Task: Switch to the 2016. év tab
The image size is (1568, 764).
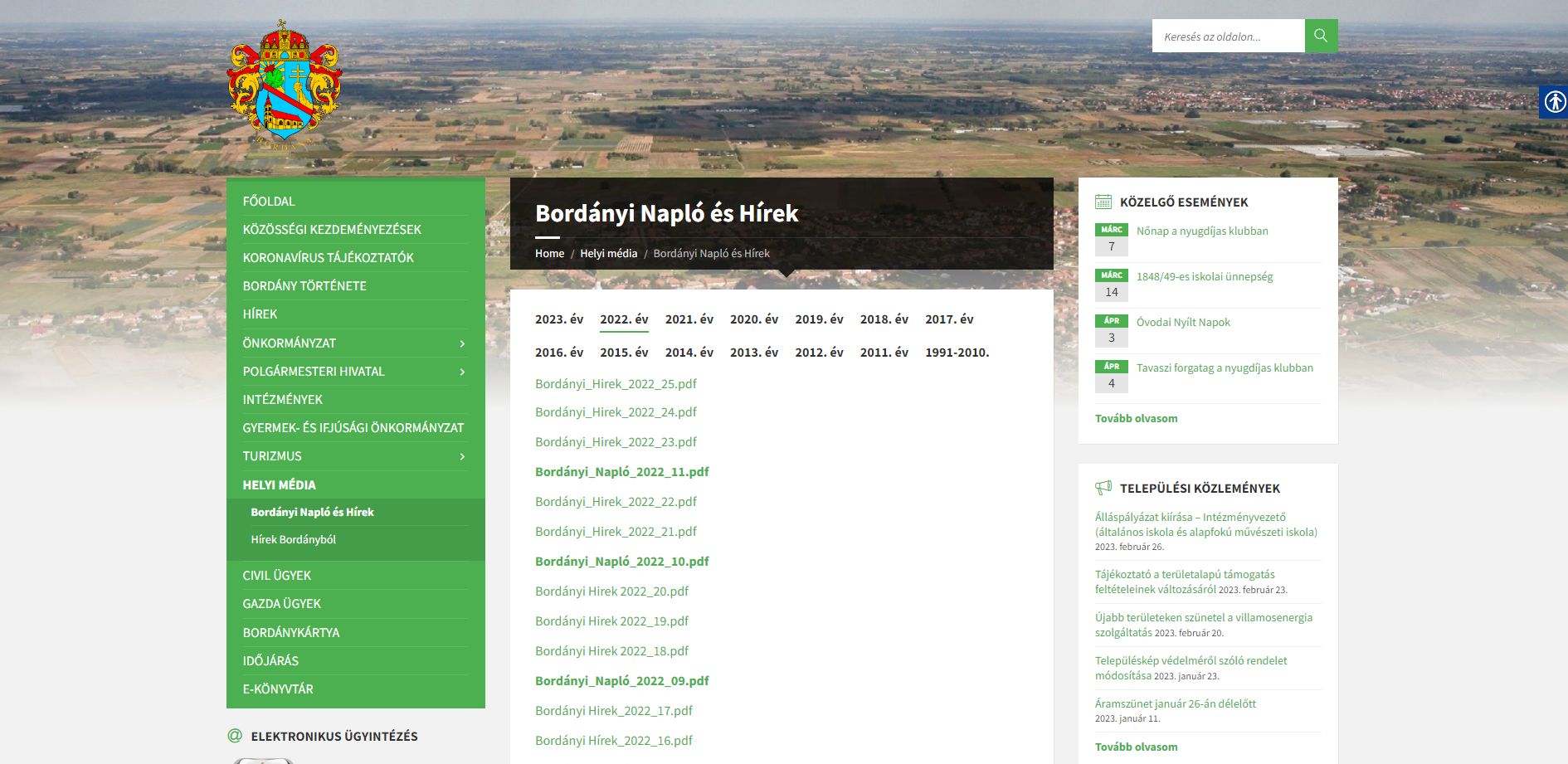Action: click(559, 353)
